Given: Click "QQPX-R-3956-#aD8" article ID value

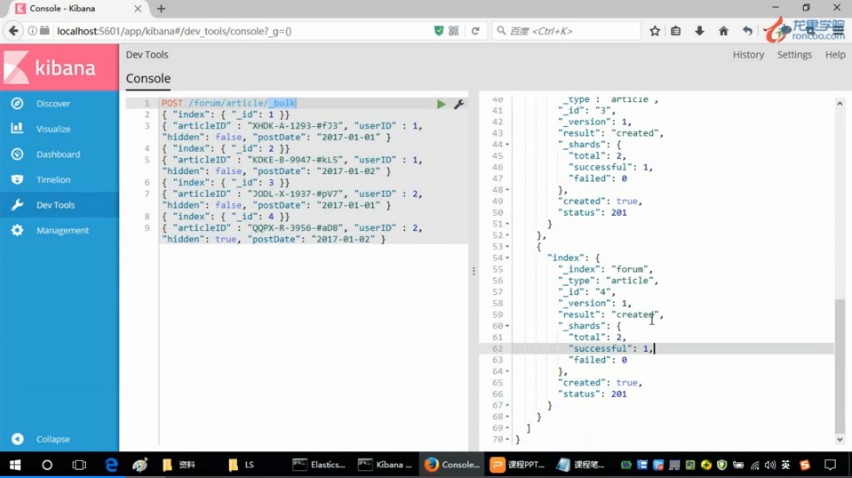Looking at the screenshot, I should coord(295,228).
